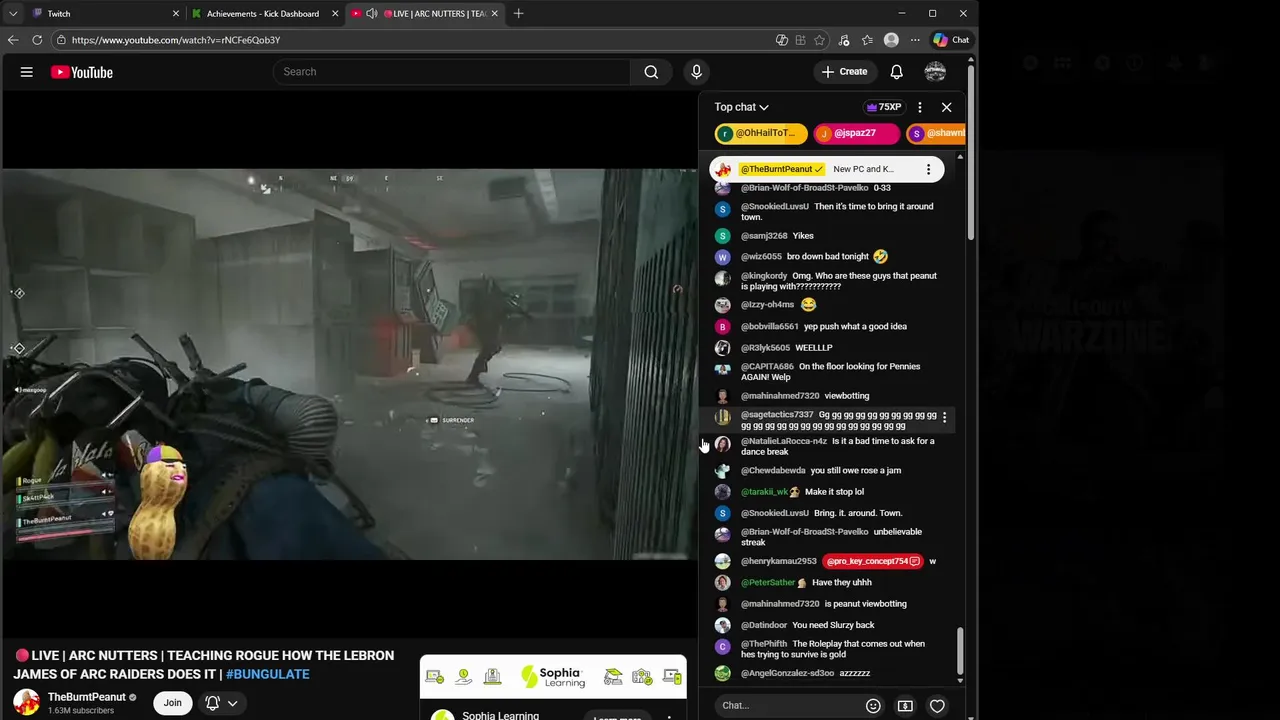The image size is (1280, 720).
Task: Click username @AngelGonzalez-sd3oo in chat
Action: tap(788, 674)
